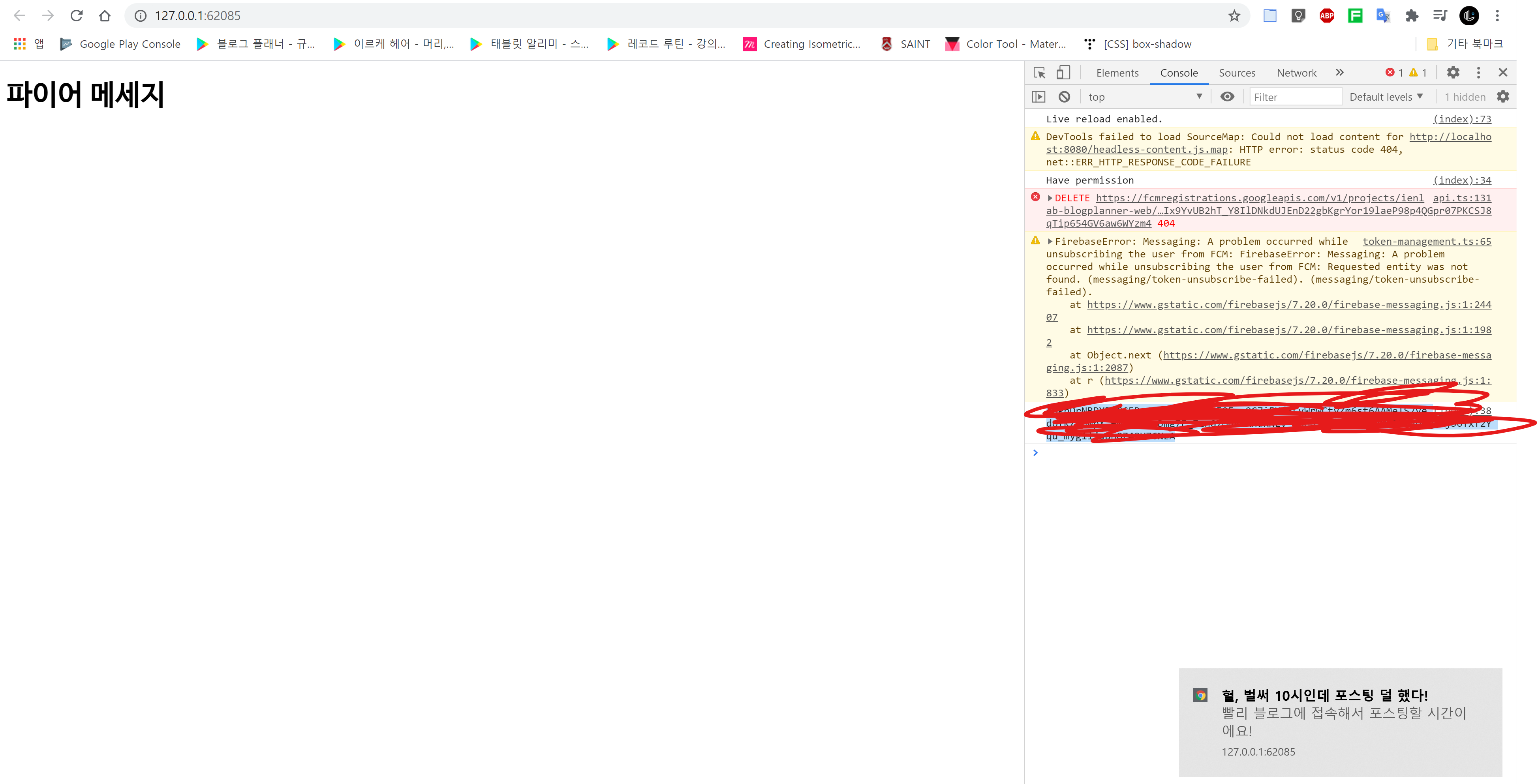
Task: Switch to the Network tab
Action: point(1296,73)
